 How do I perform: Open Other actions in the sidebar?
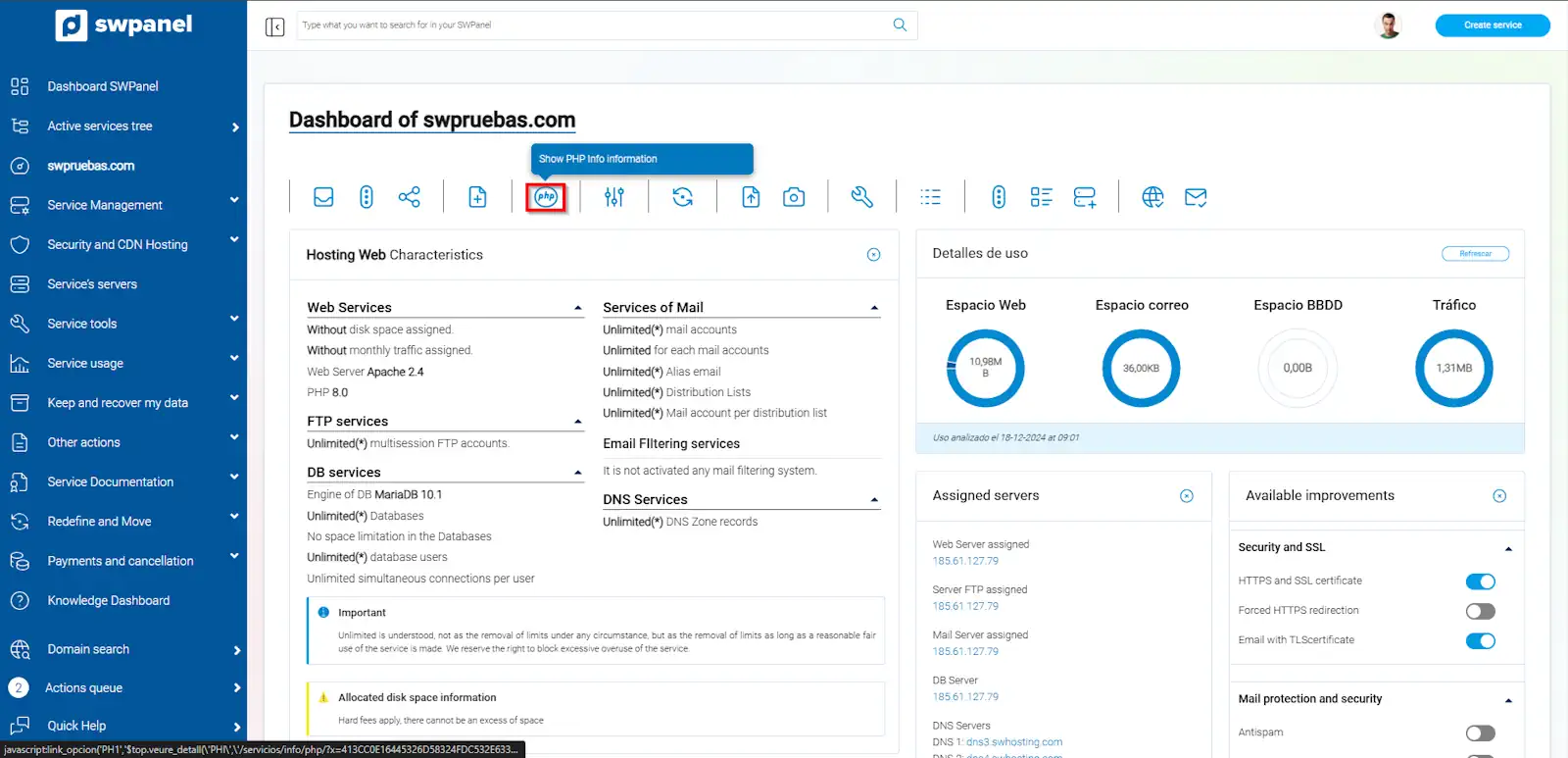coord(84,442)
